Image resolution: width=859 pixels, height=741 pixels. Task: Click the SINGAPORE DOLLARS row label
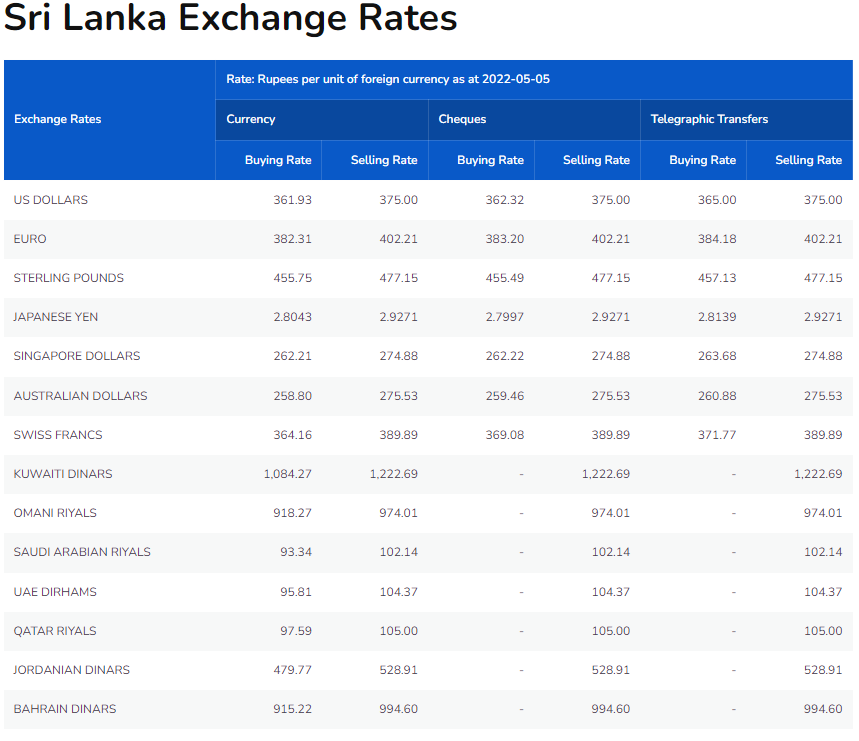coord(77,356)
